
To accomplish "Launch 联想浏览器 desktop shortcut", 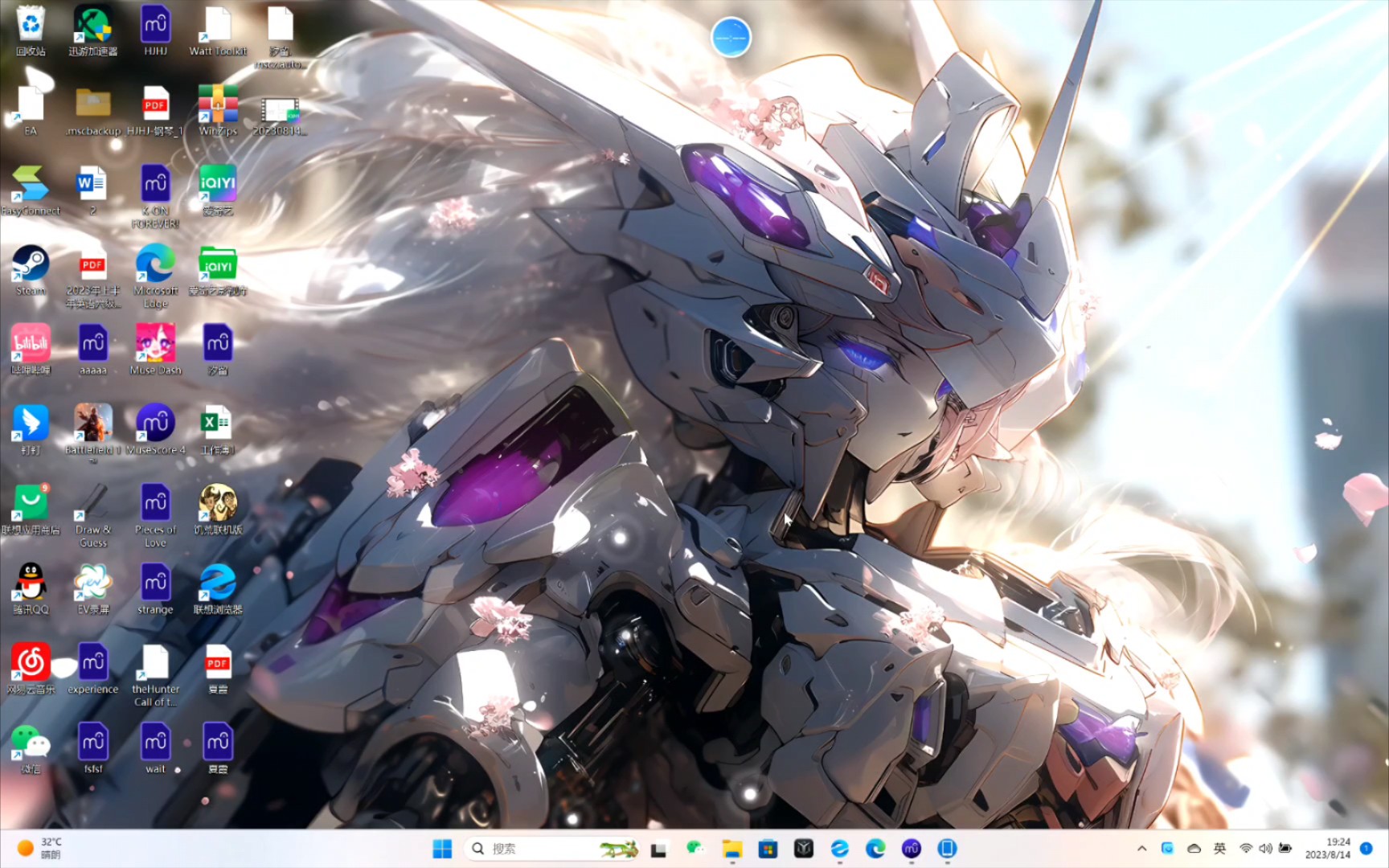I will point(218,589).
